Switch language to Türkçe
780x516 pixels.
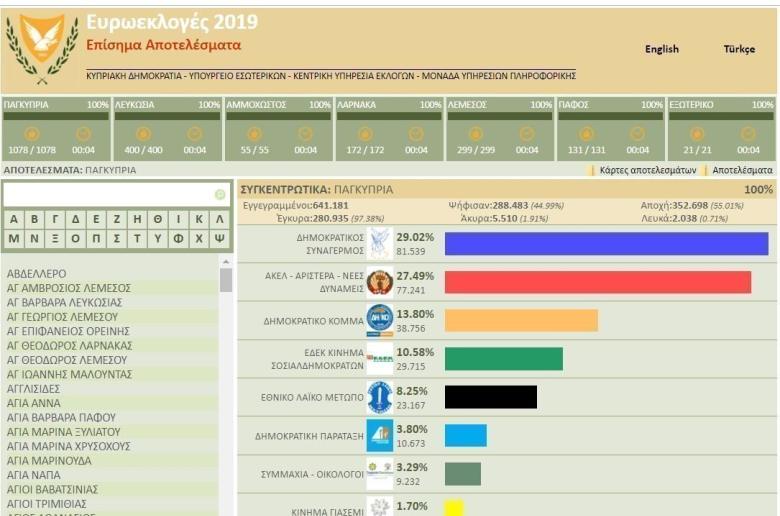pyautogui.click(x=739, y=49)
